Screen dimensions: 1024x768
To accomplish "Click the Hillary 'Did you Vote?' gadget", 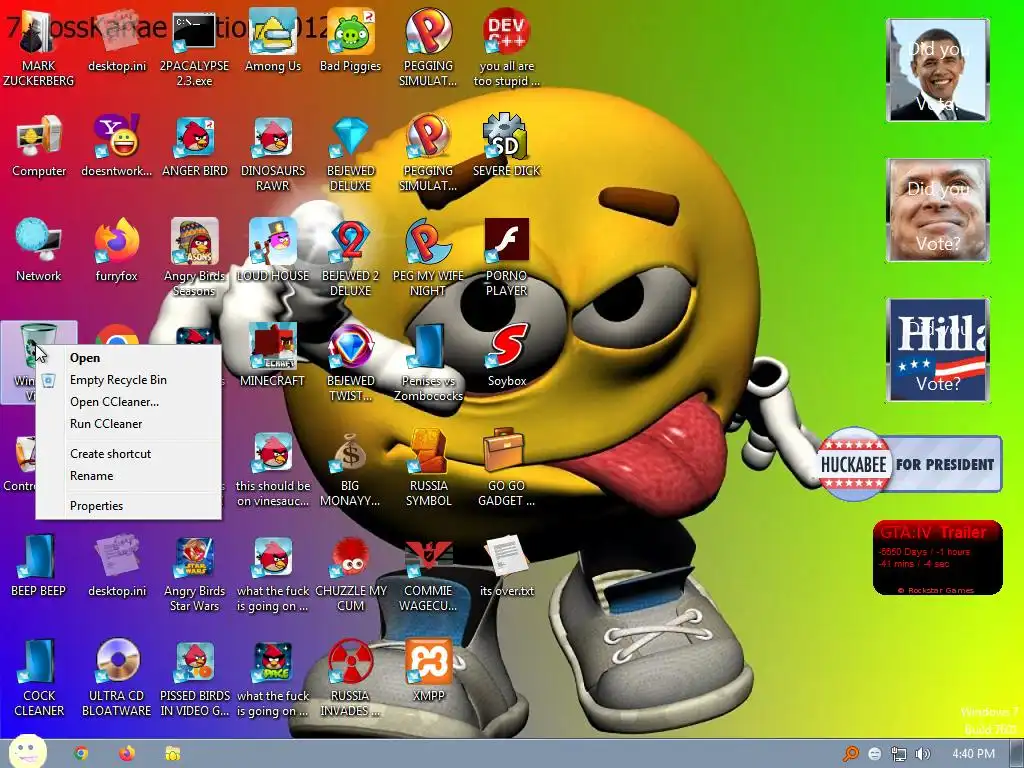I will coord(938,349).
